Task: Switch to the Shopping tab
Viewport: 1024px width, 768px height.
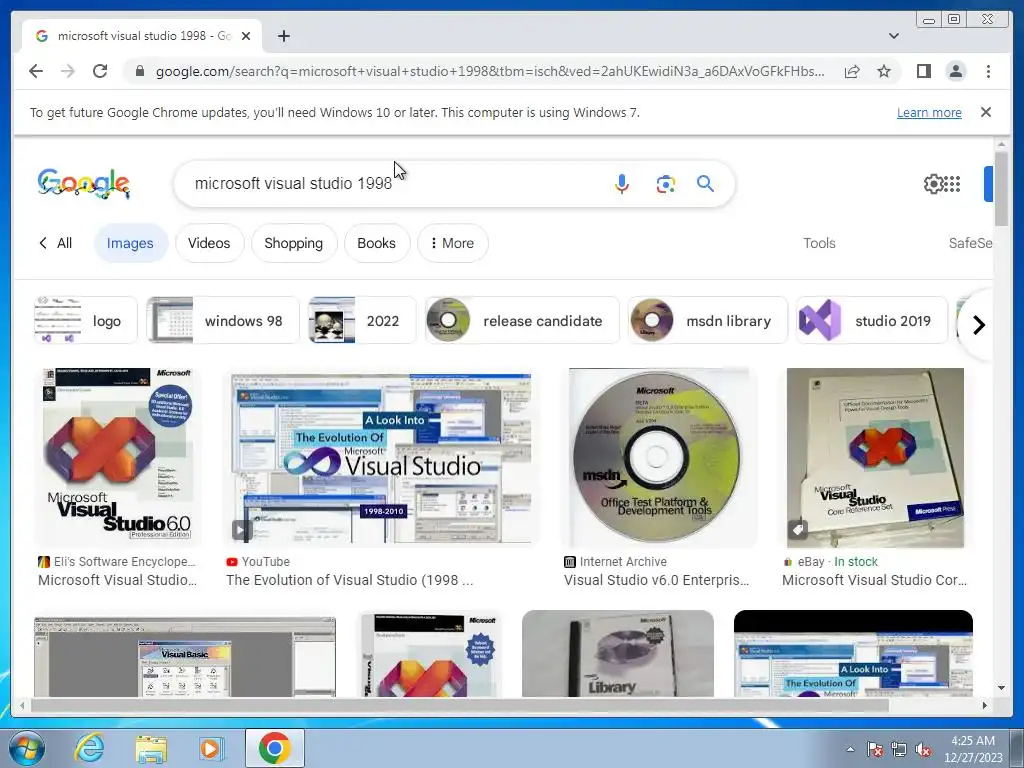Action: pyautogui.click(x=293, y=243)
